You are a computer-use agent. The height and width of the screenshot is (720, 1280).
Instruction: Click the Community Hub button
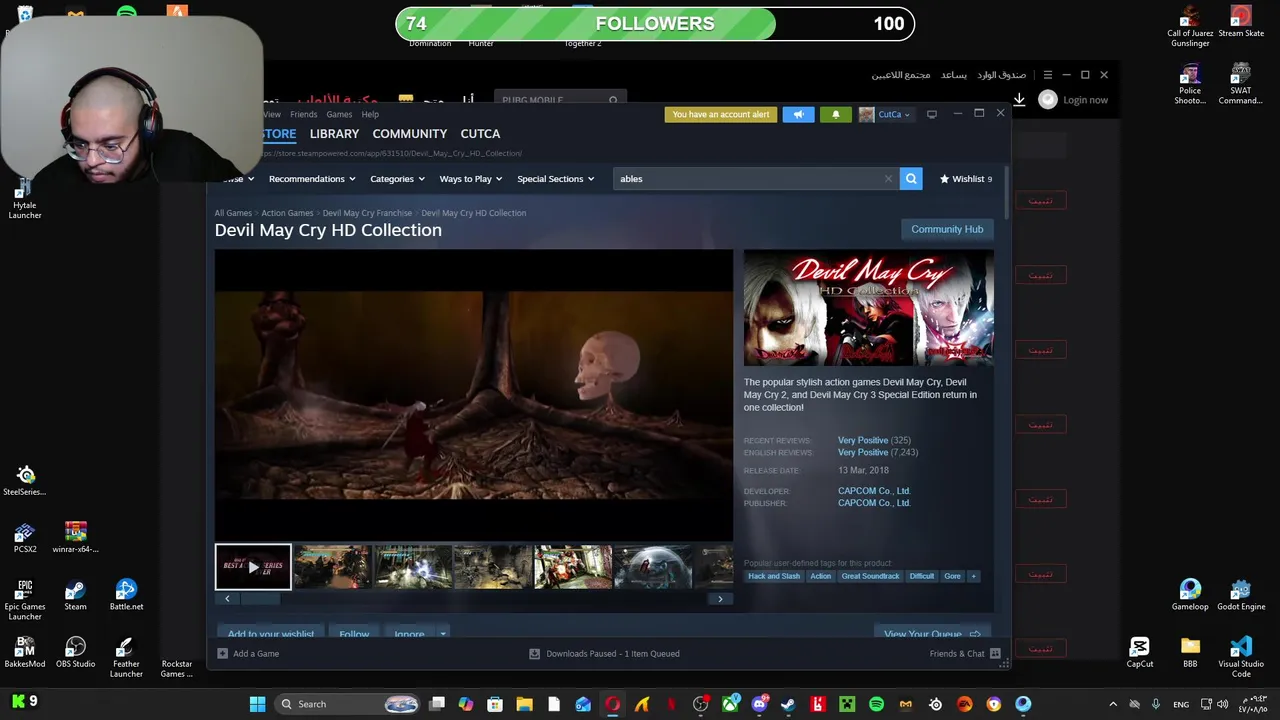coord(947,229)
